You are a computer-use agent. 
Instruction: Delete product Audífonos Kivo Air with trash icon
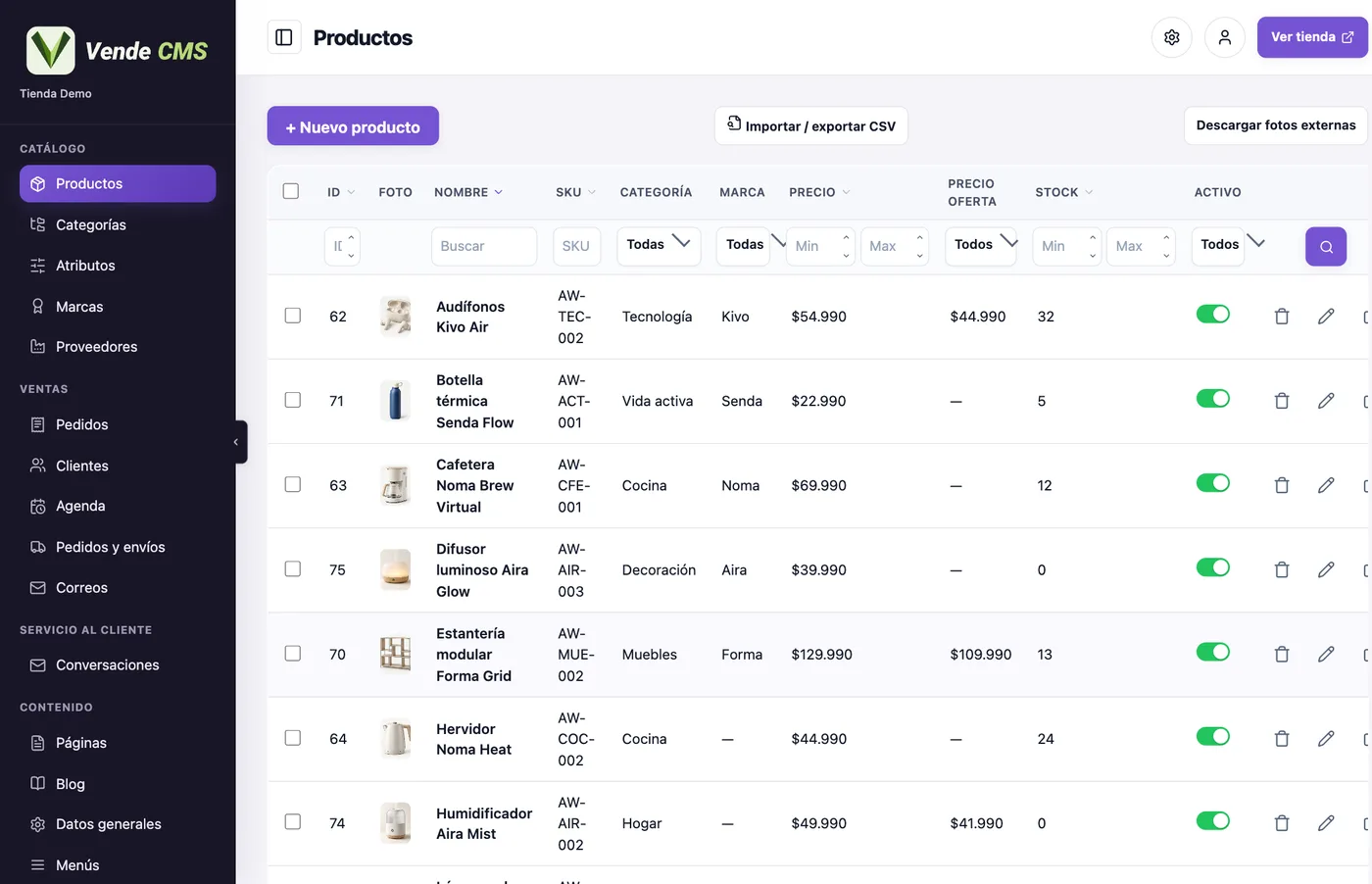click(1281, 317)
